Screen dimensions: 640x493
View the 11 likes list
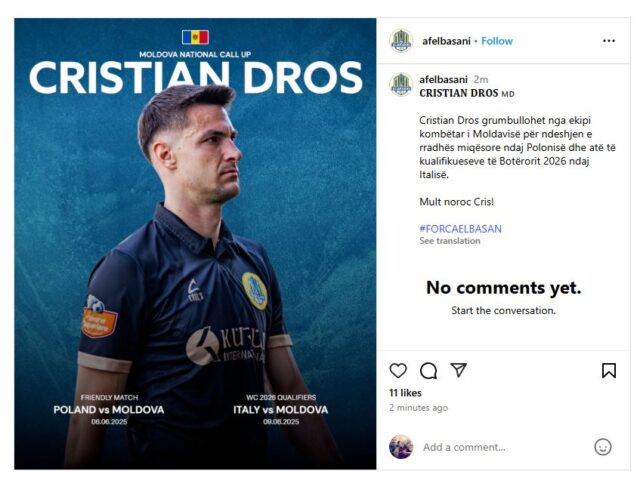pos(405,393)
